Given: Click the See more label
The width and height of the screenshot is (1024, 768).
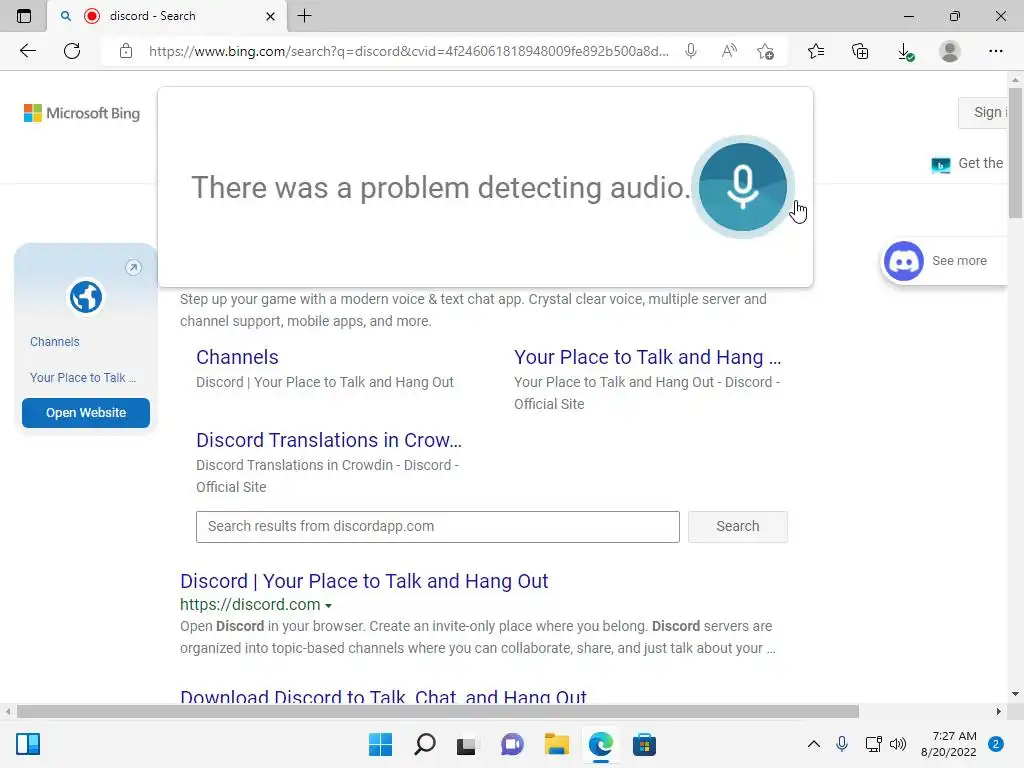Looking at the screenshot, I should 959,261.
